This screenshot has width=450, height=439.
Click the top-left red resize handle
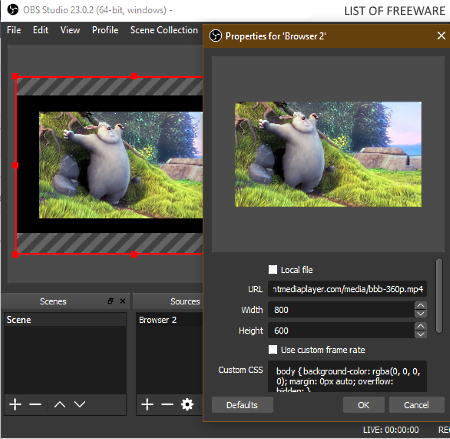pos(15,76)
